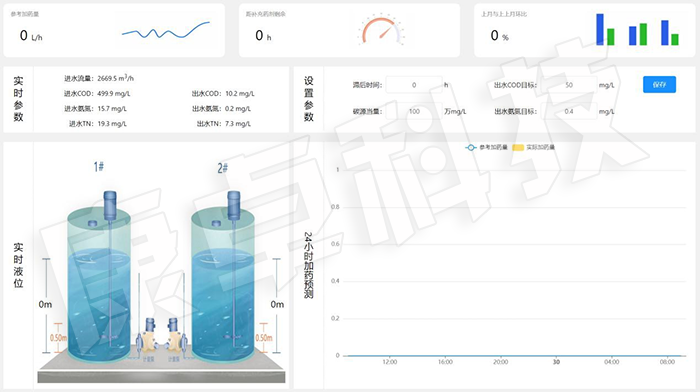The image size is (700, 392).
Task: Click the 滞后时间 input field
Action: click(x=414, y=85)
